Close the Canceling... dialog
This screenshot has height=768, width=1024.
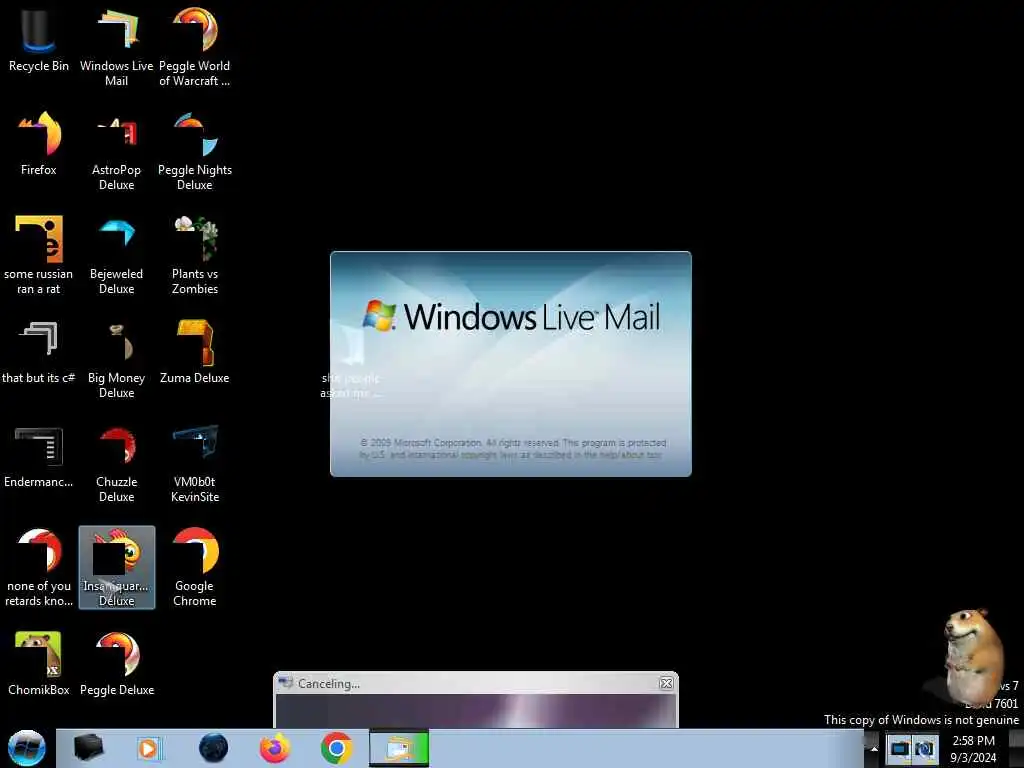pos(666,683)
